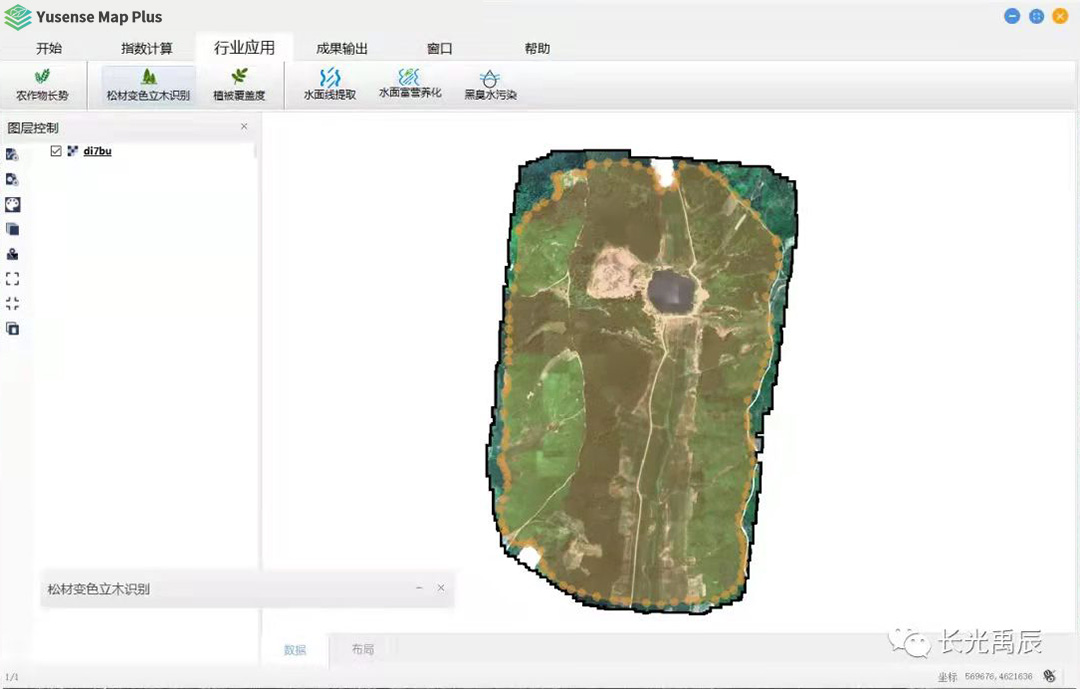This screenshot has width=1080, height=689.
Task: Open the color palette sidebar icon
Action: [x=12, y=204]
